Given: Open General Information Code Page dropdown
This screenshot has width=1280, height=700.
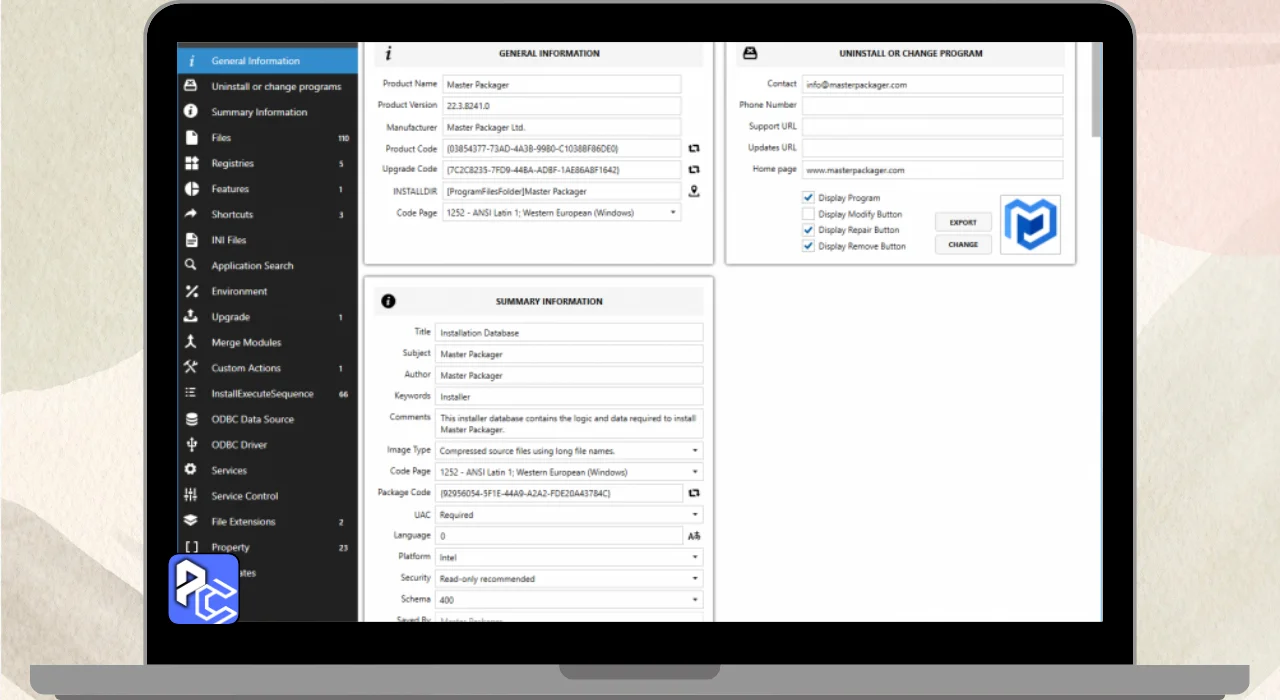Looking at the screenshot, I should (562, 212).
